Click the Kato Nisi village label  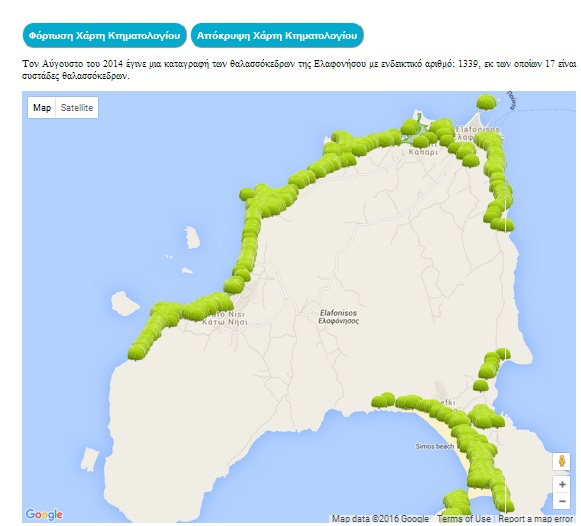(x=225, y=318)
